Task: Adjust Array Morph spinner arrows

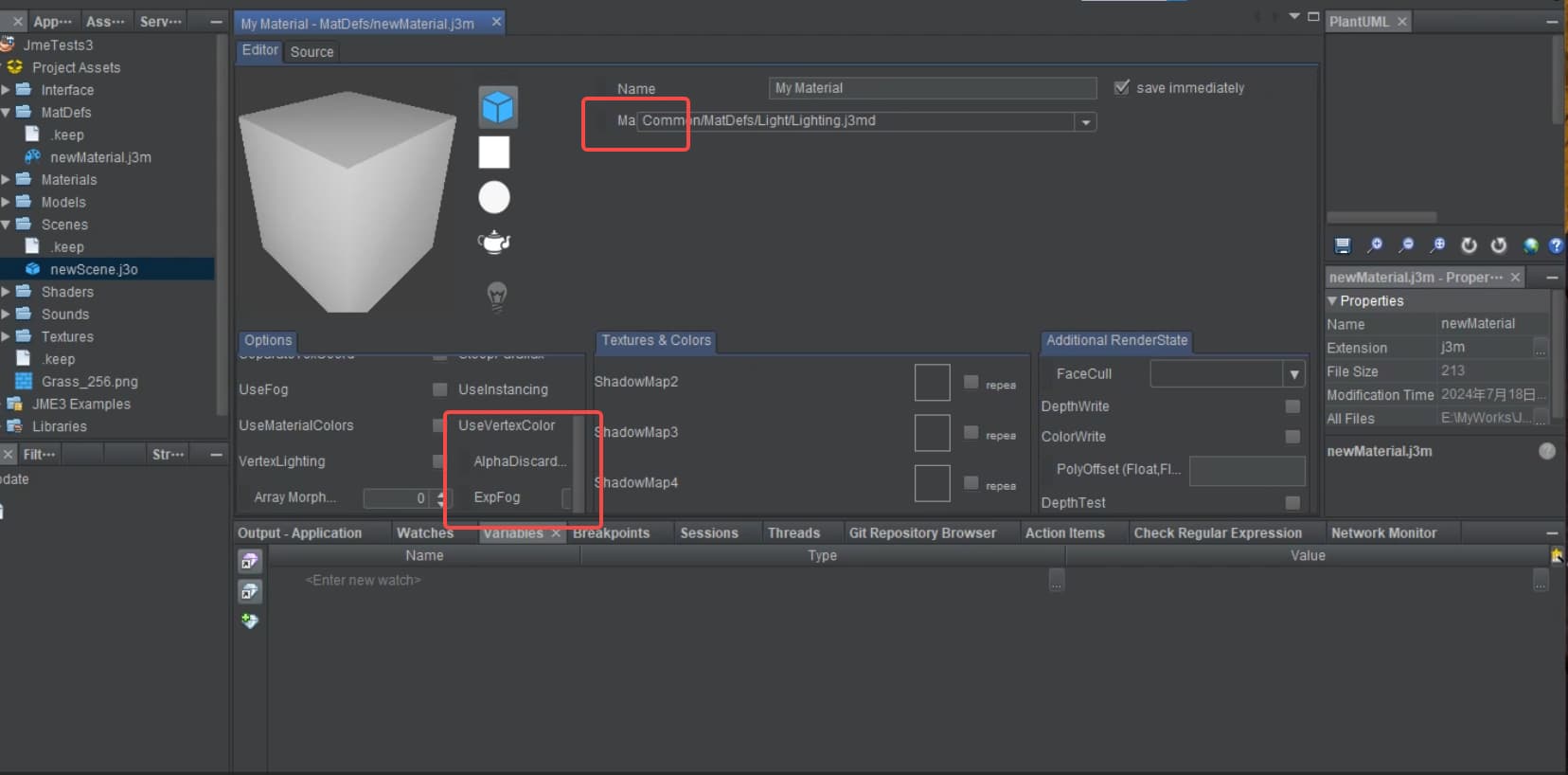Action: pos(440,497)
